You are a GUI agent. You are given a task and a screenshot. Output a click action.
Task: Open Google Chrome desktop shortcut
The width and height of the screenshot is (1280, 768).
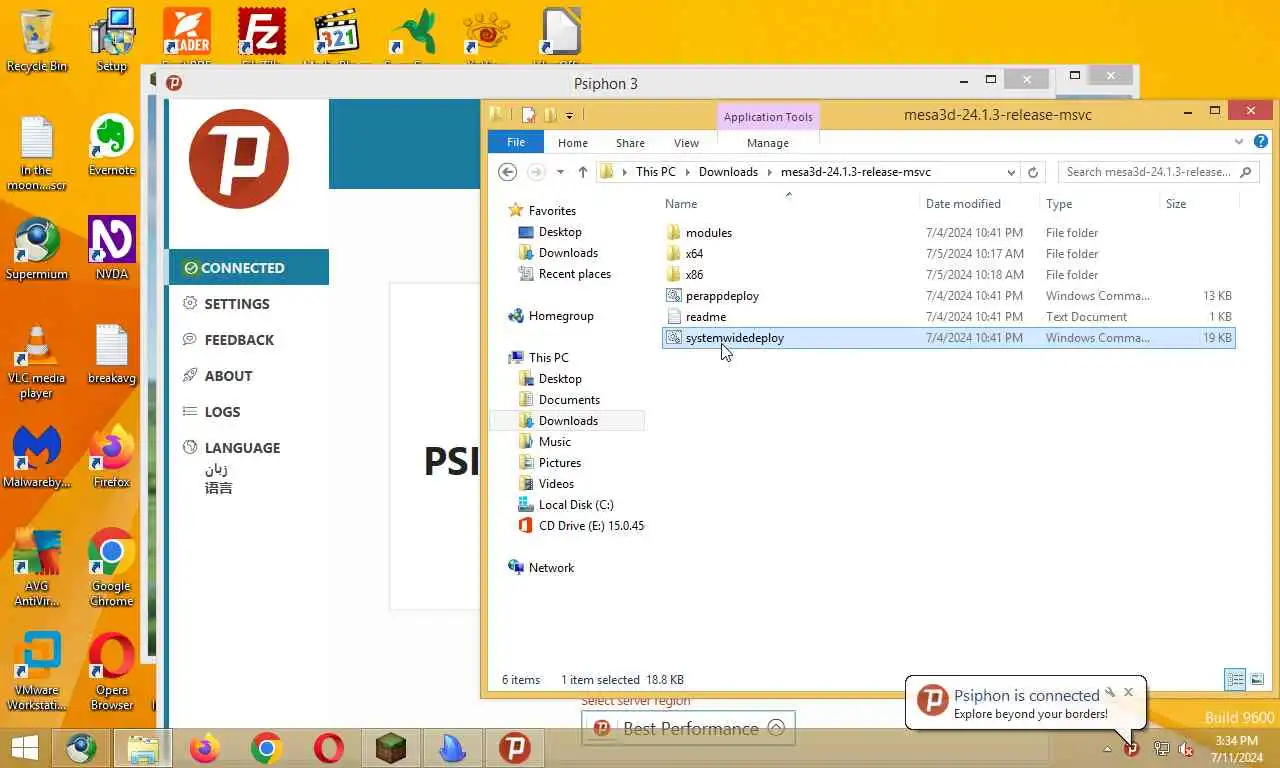pyautogui.click(x=111, y=567)
